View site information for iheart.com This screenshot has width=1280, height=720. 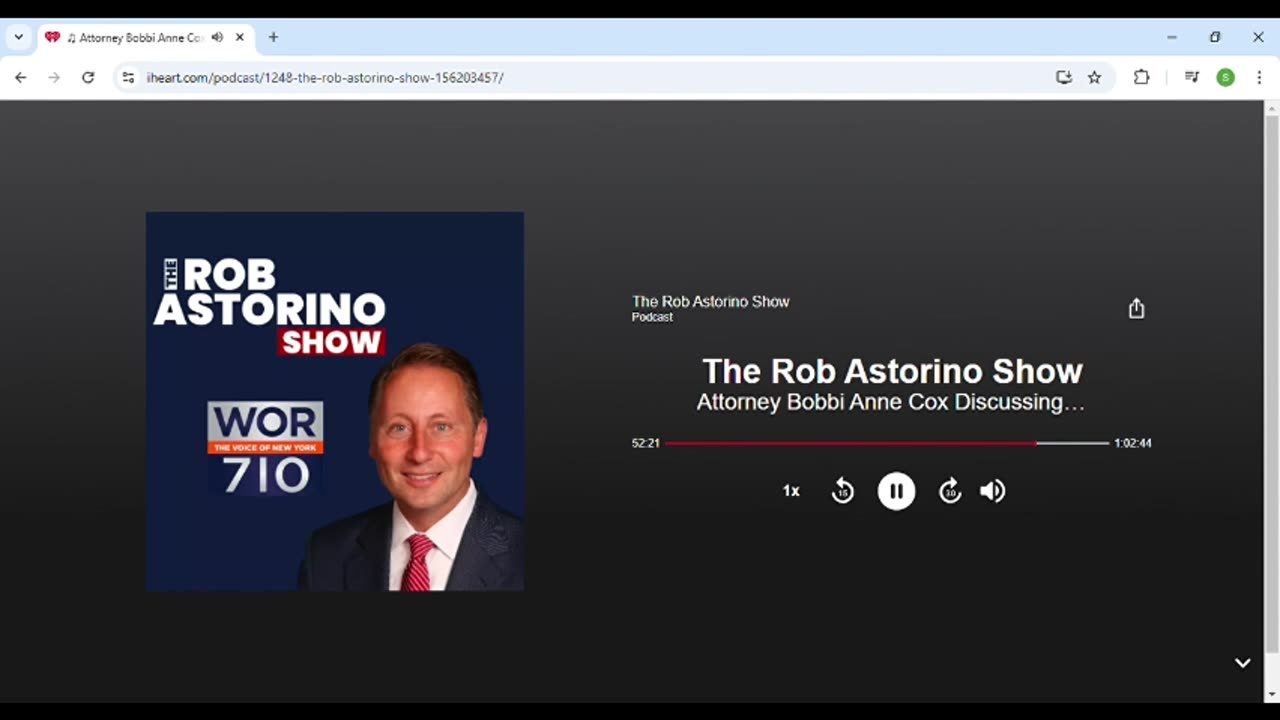(x=128, y=77)
